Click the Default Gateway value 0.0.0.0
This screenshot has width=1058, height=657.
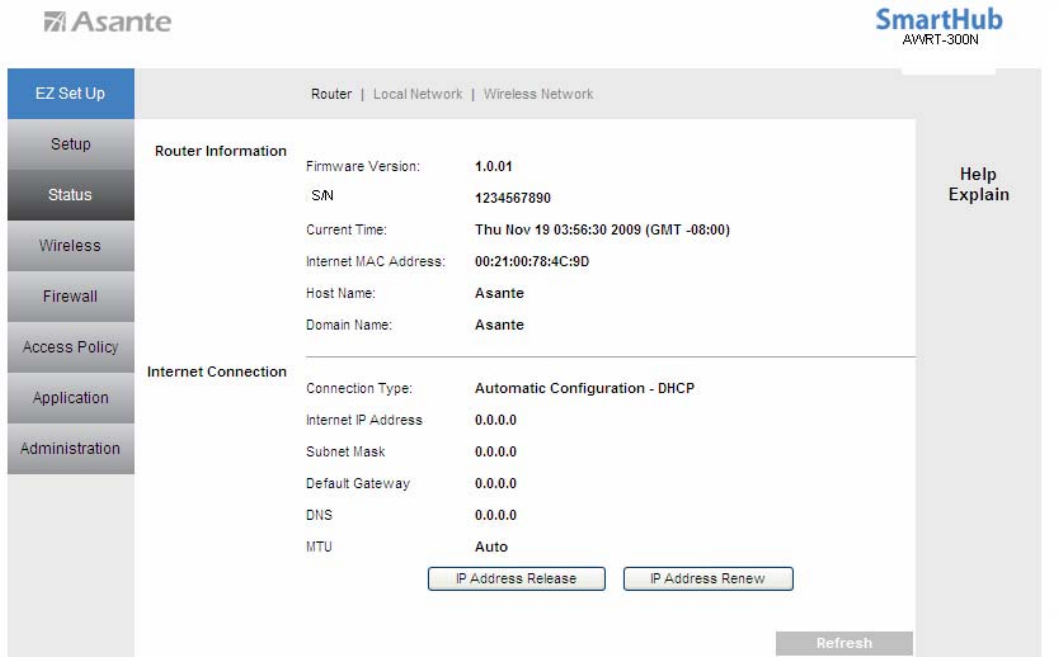pos(495,483)
